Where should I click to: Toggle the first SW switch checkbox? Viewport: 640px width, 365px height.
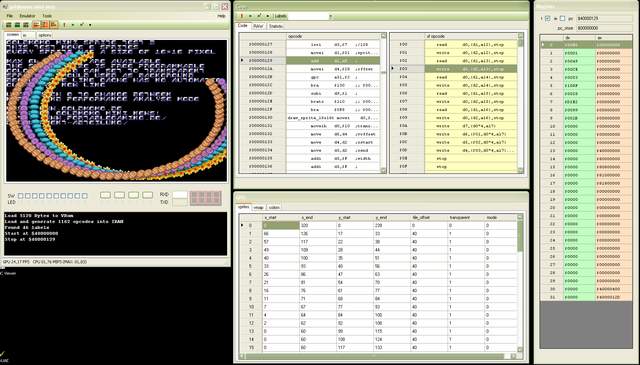[x=21, y=196]
